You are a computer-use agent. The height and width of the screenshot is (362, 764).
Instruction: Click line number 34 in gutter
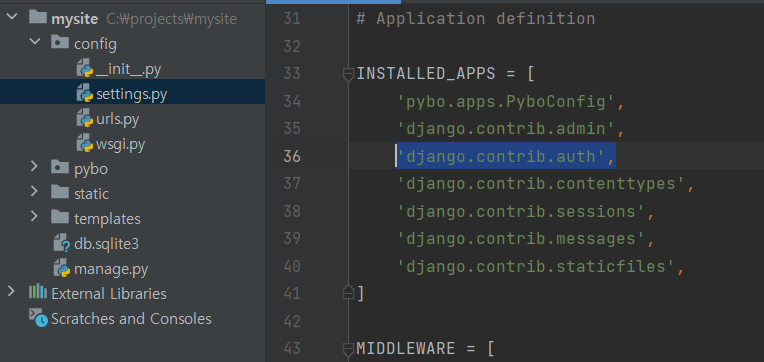point(292,101)
